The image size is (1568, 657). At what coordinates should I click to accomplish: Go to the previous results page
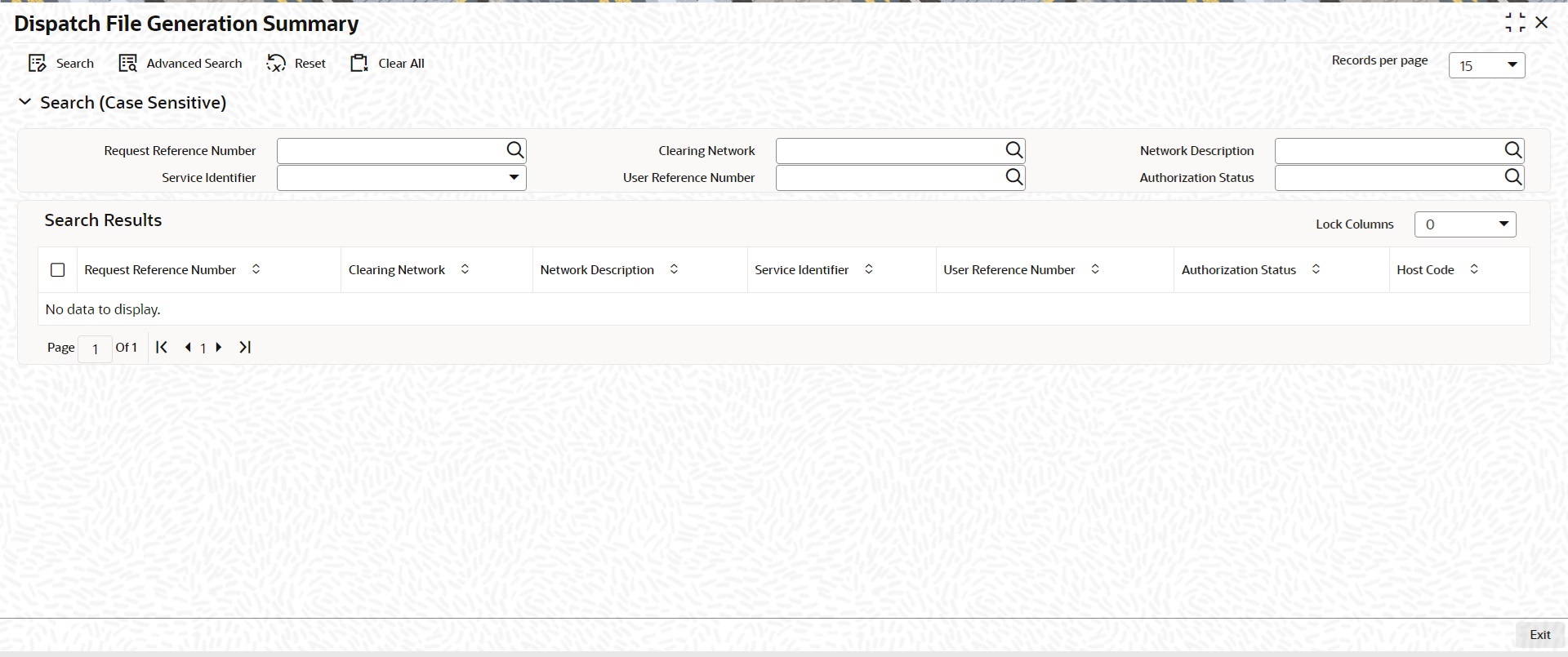(x=188, y=348)
